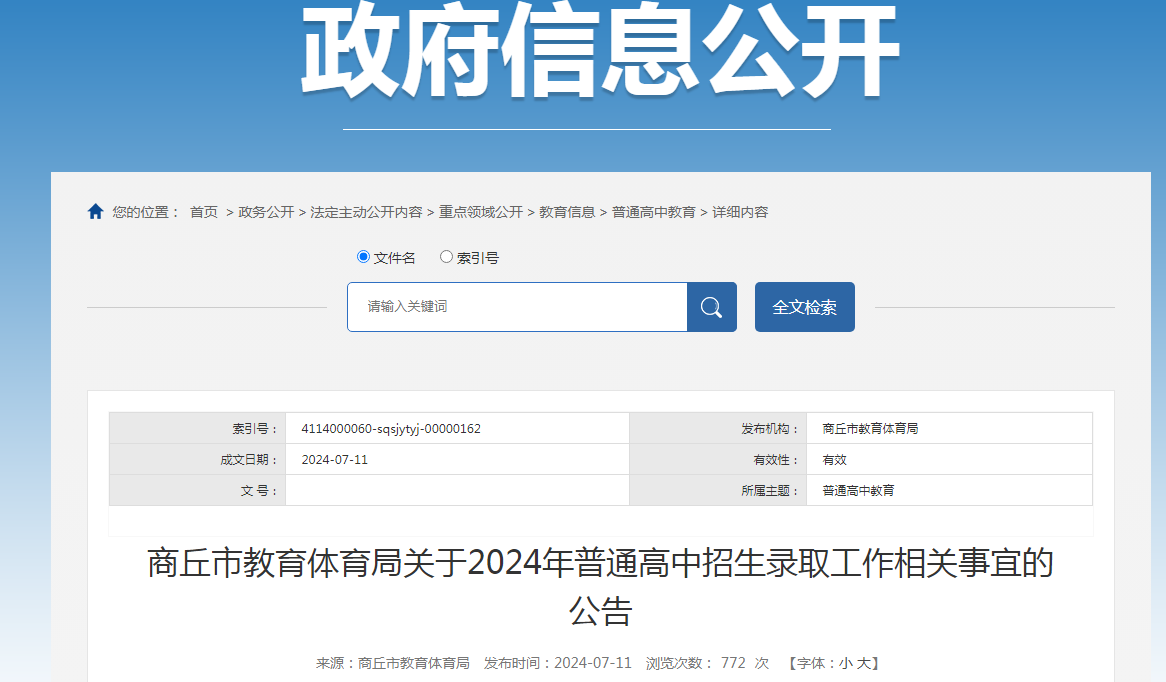Click the home icon in the breadcrumb bar

coord(96,210)
